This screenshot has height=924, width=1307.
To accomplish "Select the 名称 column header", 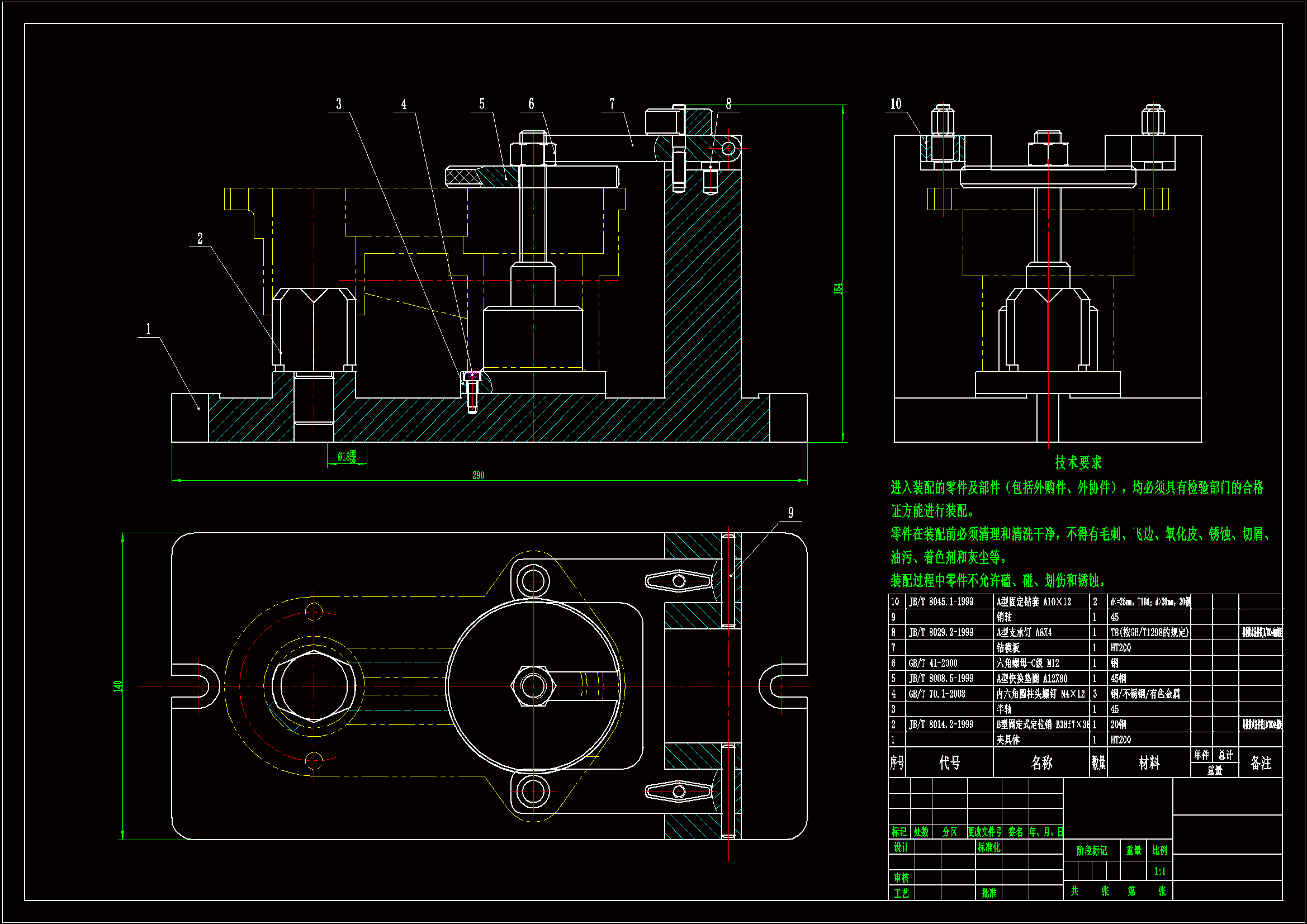I will tap(1041, 762).
